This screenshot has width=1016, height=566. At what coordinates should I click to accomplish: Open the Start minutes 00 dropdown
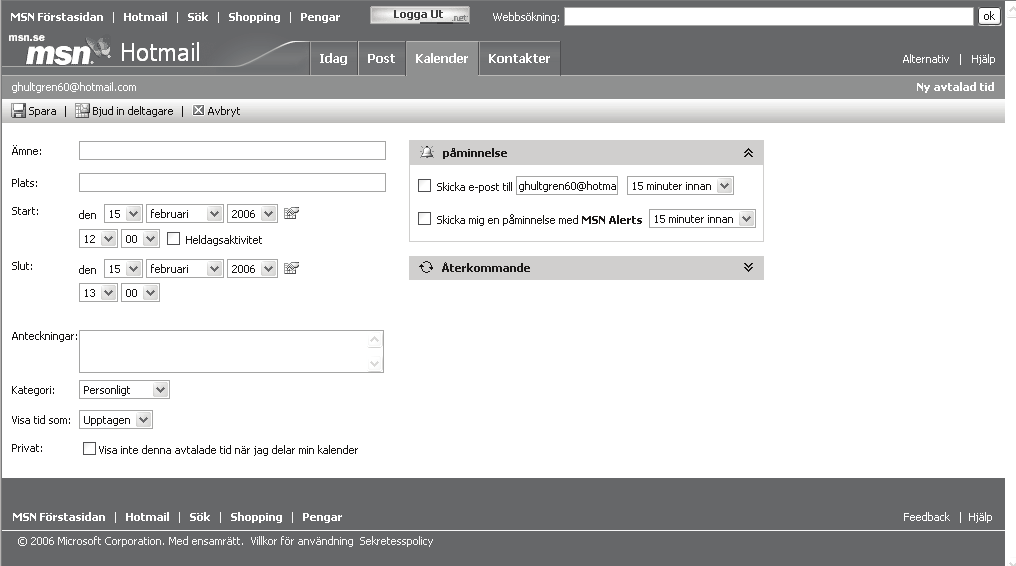[x=140, y=239]
